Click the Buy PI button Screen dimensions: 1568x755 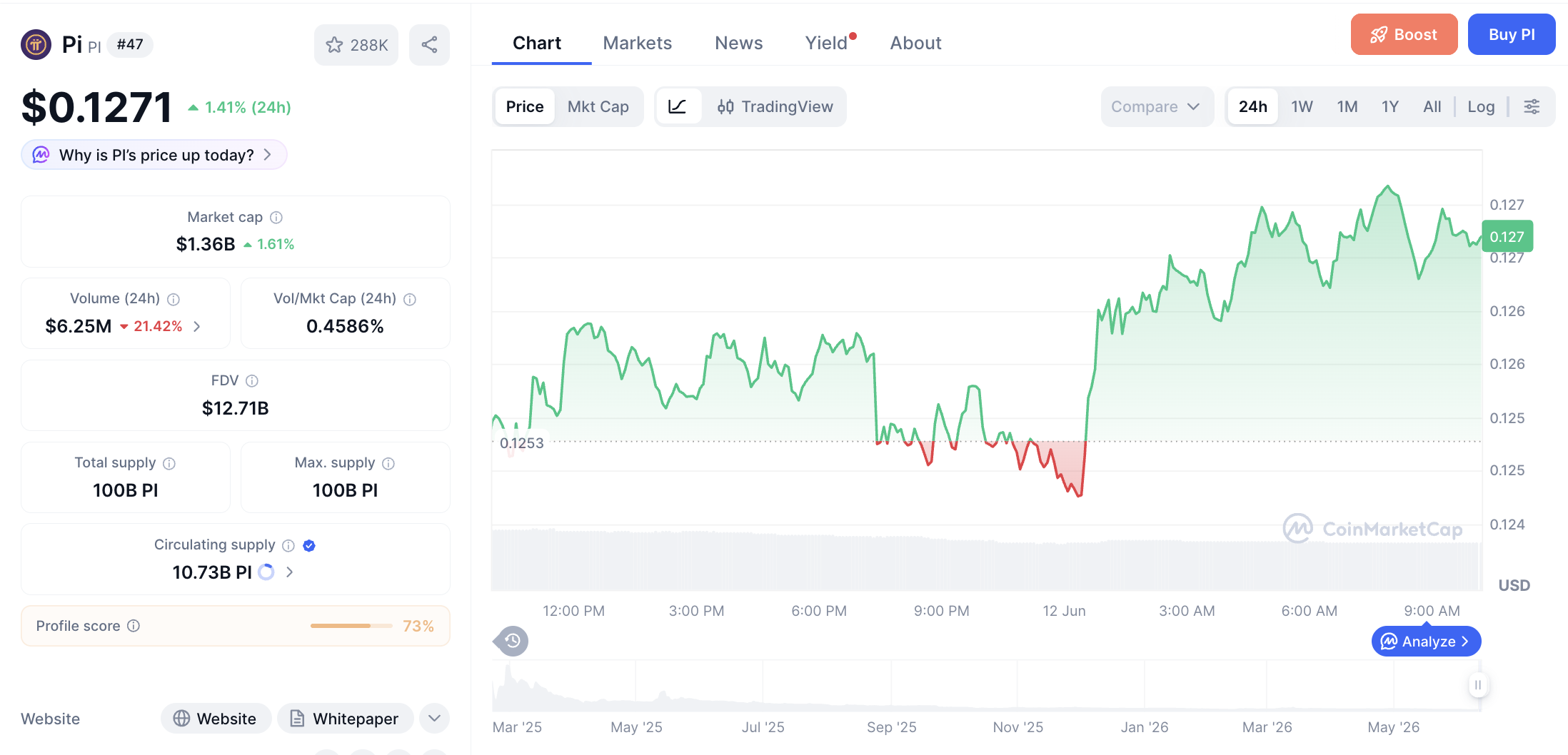tap(1512, 34)
